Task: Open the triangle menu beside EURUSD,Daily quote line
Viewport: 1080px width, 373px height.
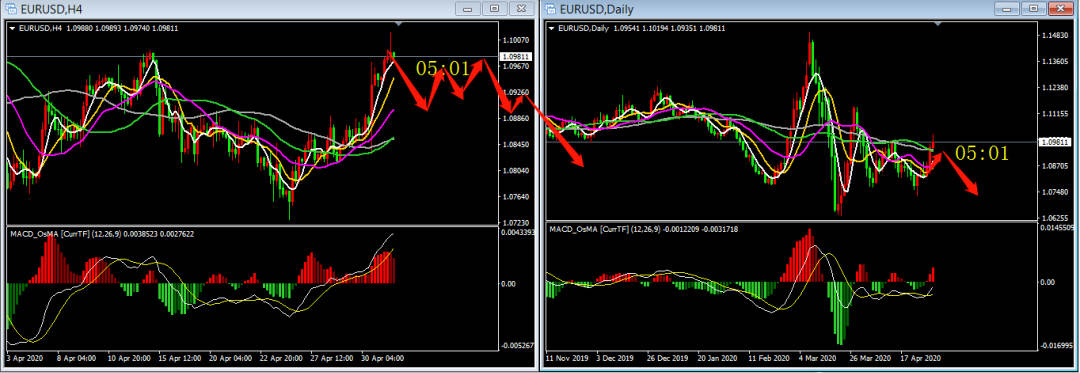Action: pos(552,28)
